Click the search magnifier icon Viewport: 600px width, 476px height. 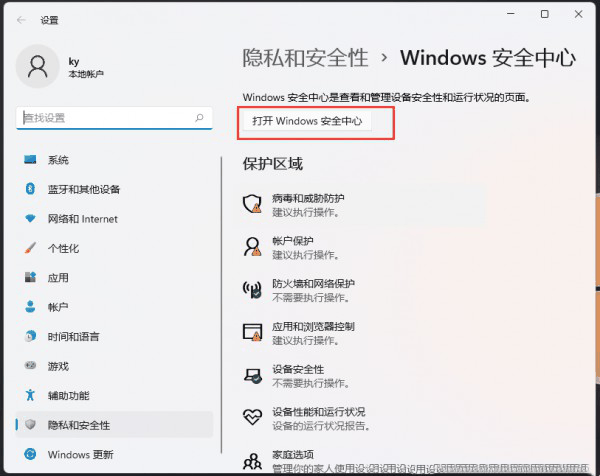(x=199, y=118)
